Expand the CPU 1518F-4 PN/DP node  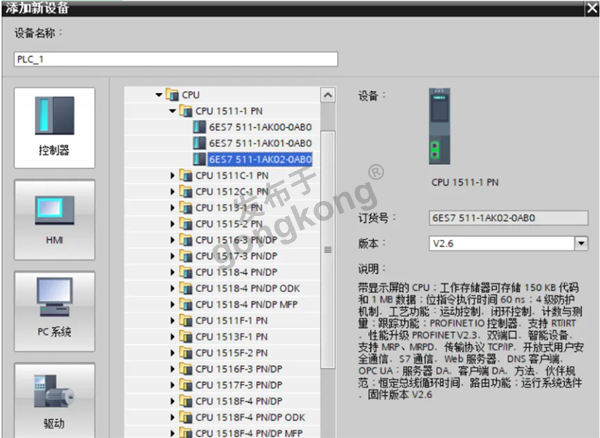[173, 401]
